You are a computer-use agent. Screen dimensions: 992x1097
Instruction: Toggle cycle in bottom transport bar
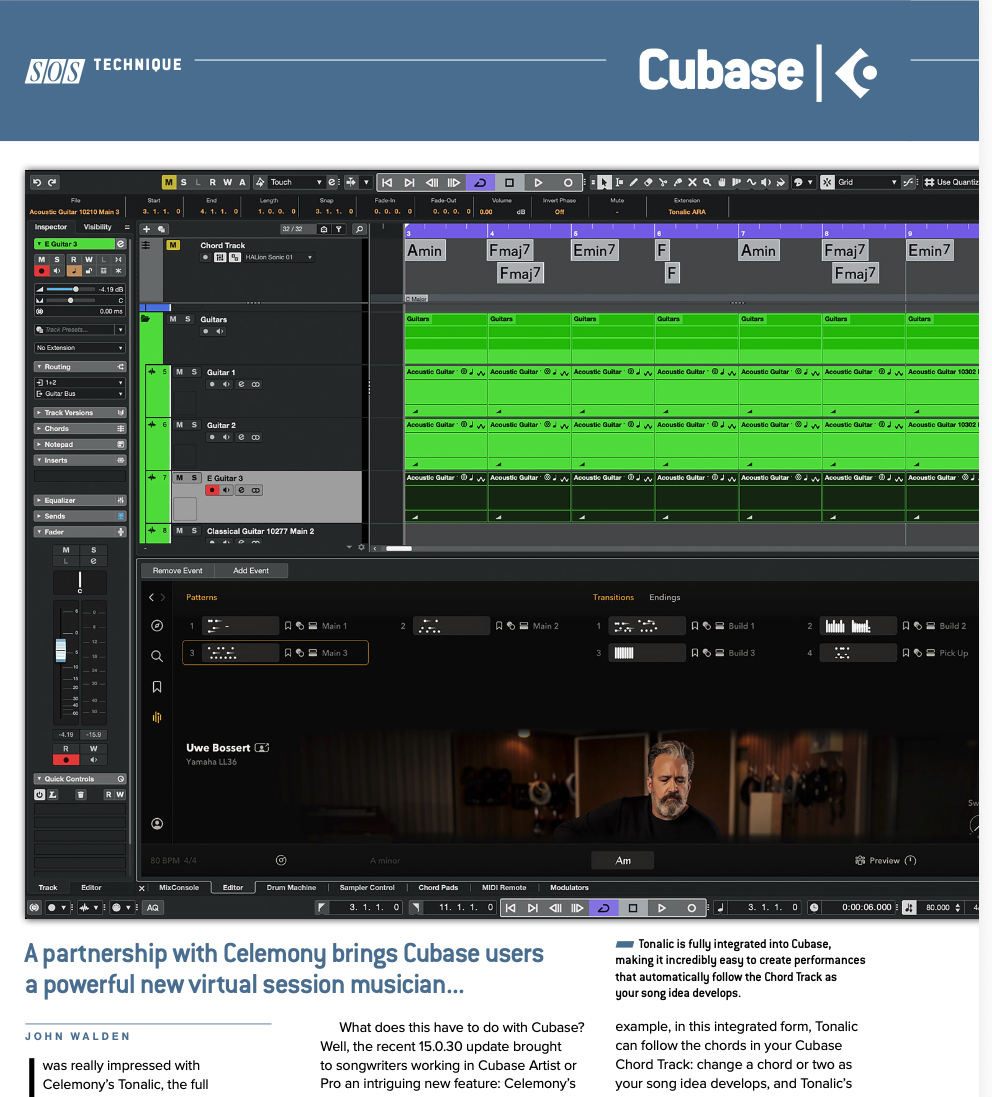(603, 908)
